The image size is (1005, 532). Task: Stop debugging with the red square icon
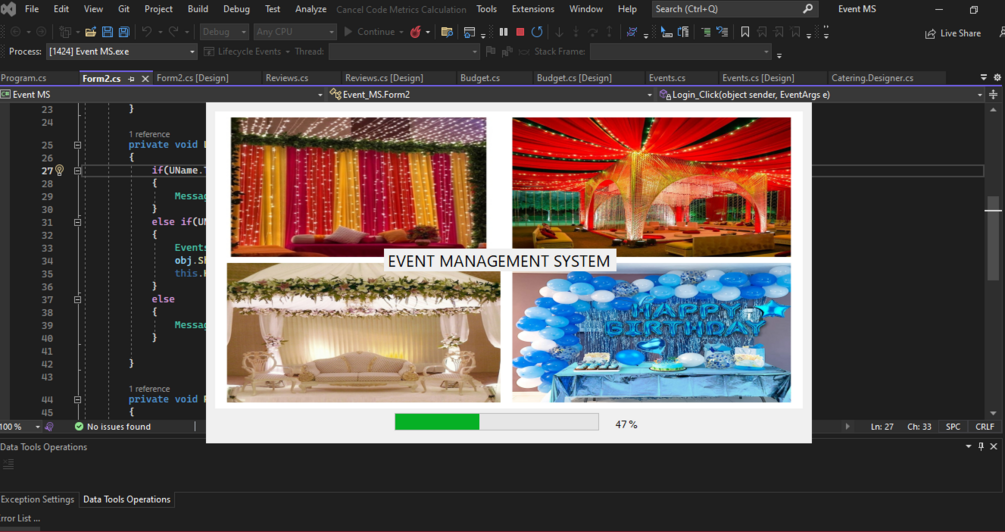click(x=520, y=32)
